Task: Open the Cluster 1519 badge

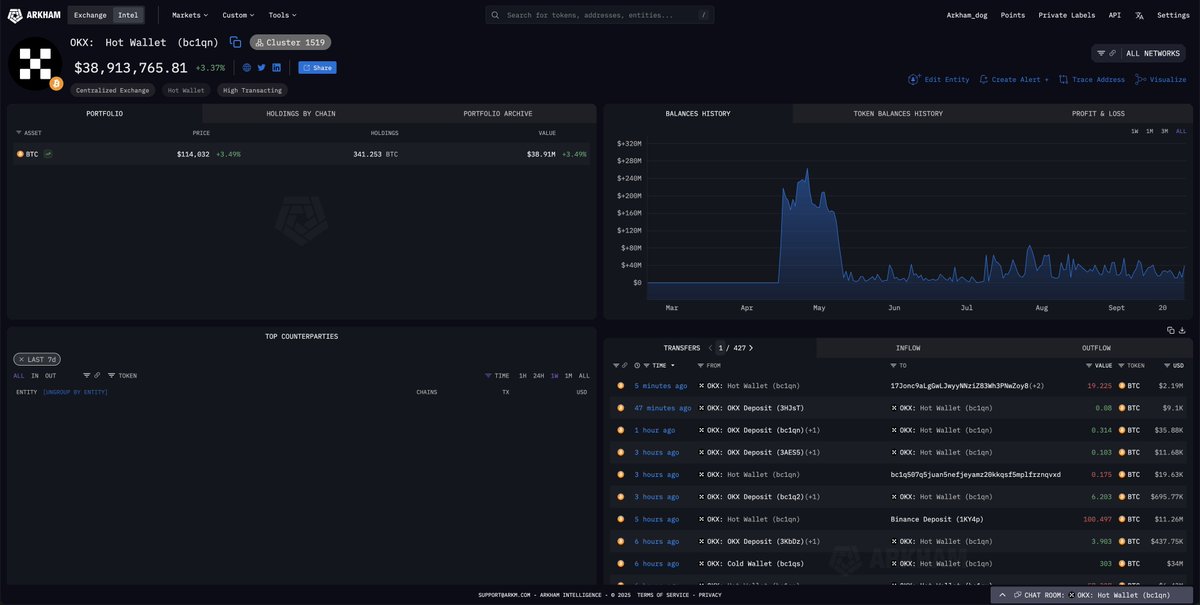Action: (x=290, y=42)
